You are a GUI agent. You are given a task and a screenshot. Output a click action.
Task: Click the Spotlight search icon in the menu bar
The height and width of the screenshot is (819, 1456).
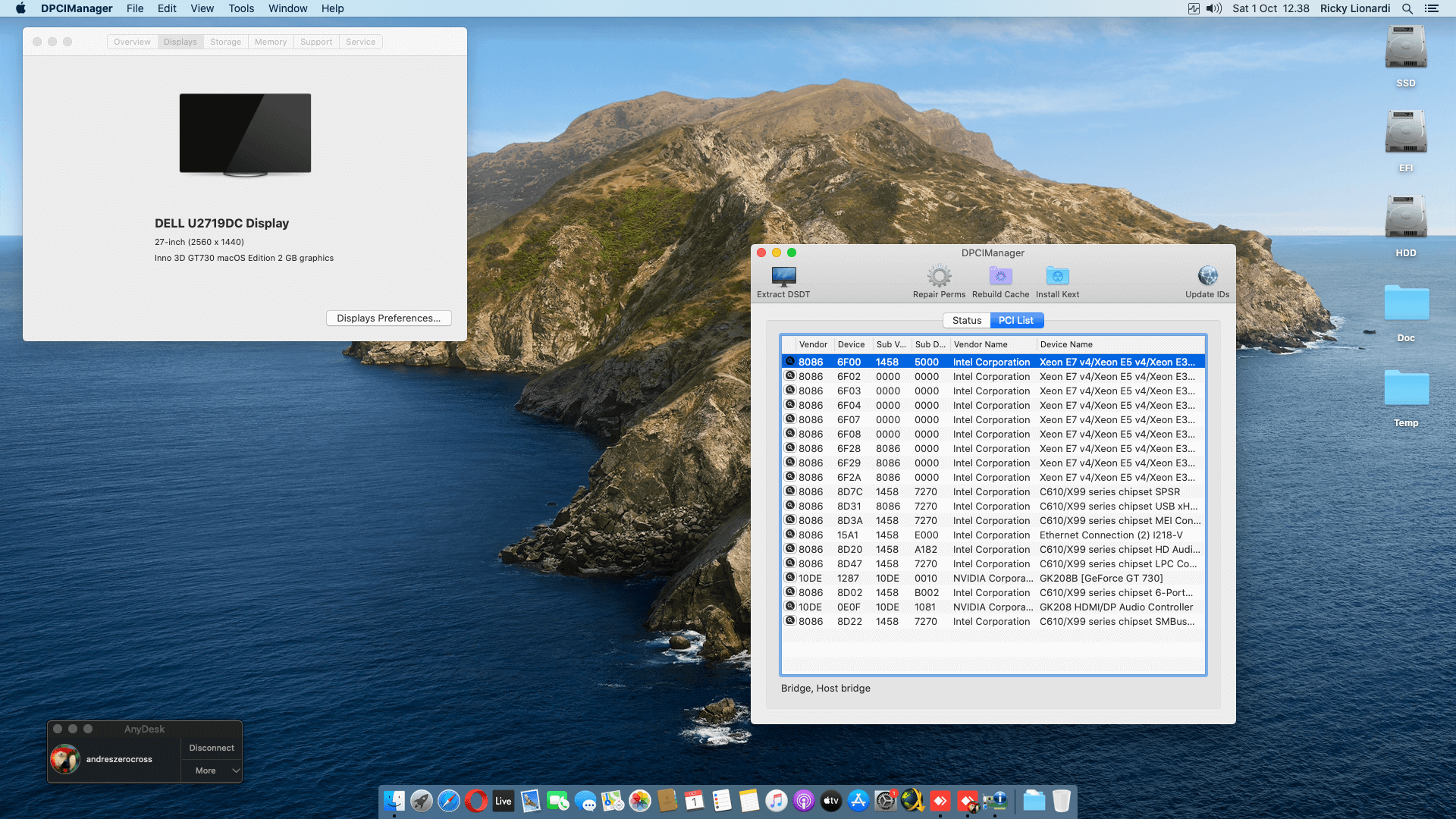coord(1407,8)
